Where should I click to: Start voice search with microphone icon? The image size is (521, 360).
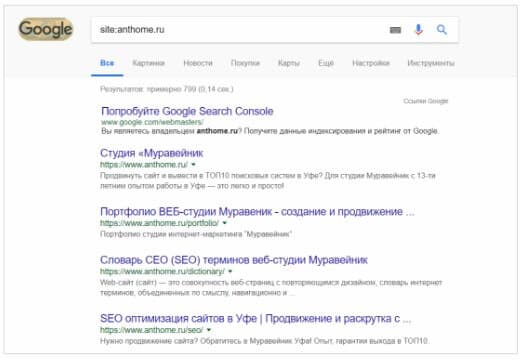point(418,30)
